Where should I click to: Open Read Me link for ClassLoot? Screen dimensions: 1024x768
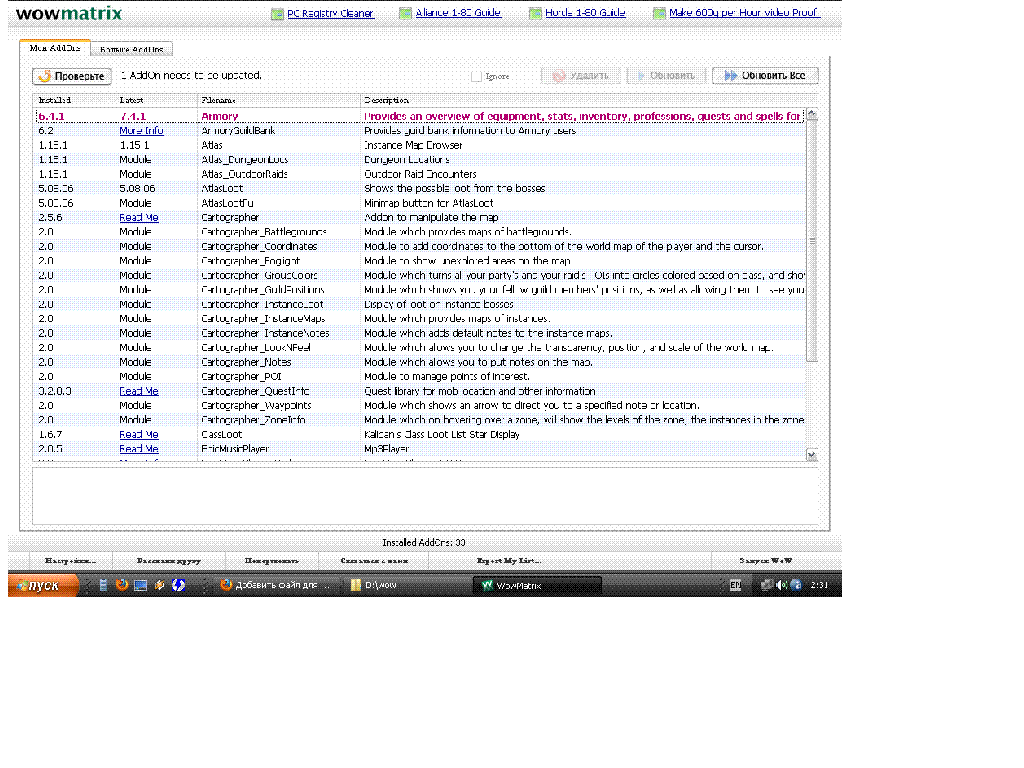point(139,434)
